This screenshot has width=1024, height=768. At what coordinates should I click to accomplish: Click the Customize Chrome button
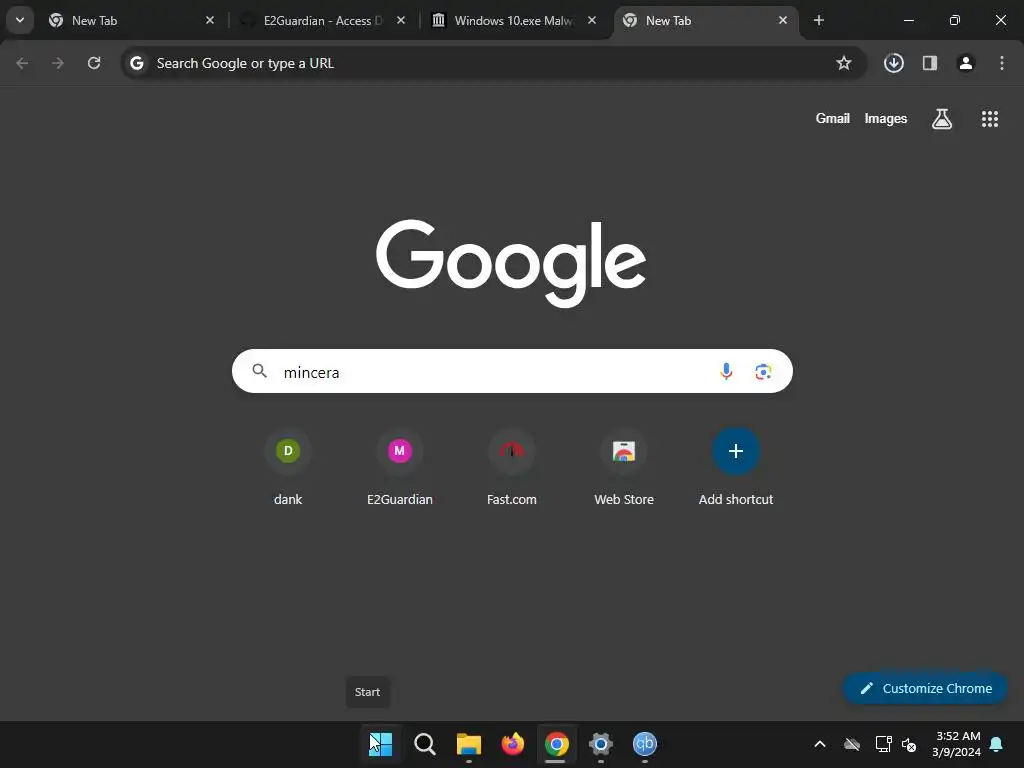pos(925,688)
